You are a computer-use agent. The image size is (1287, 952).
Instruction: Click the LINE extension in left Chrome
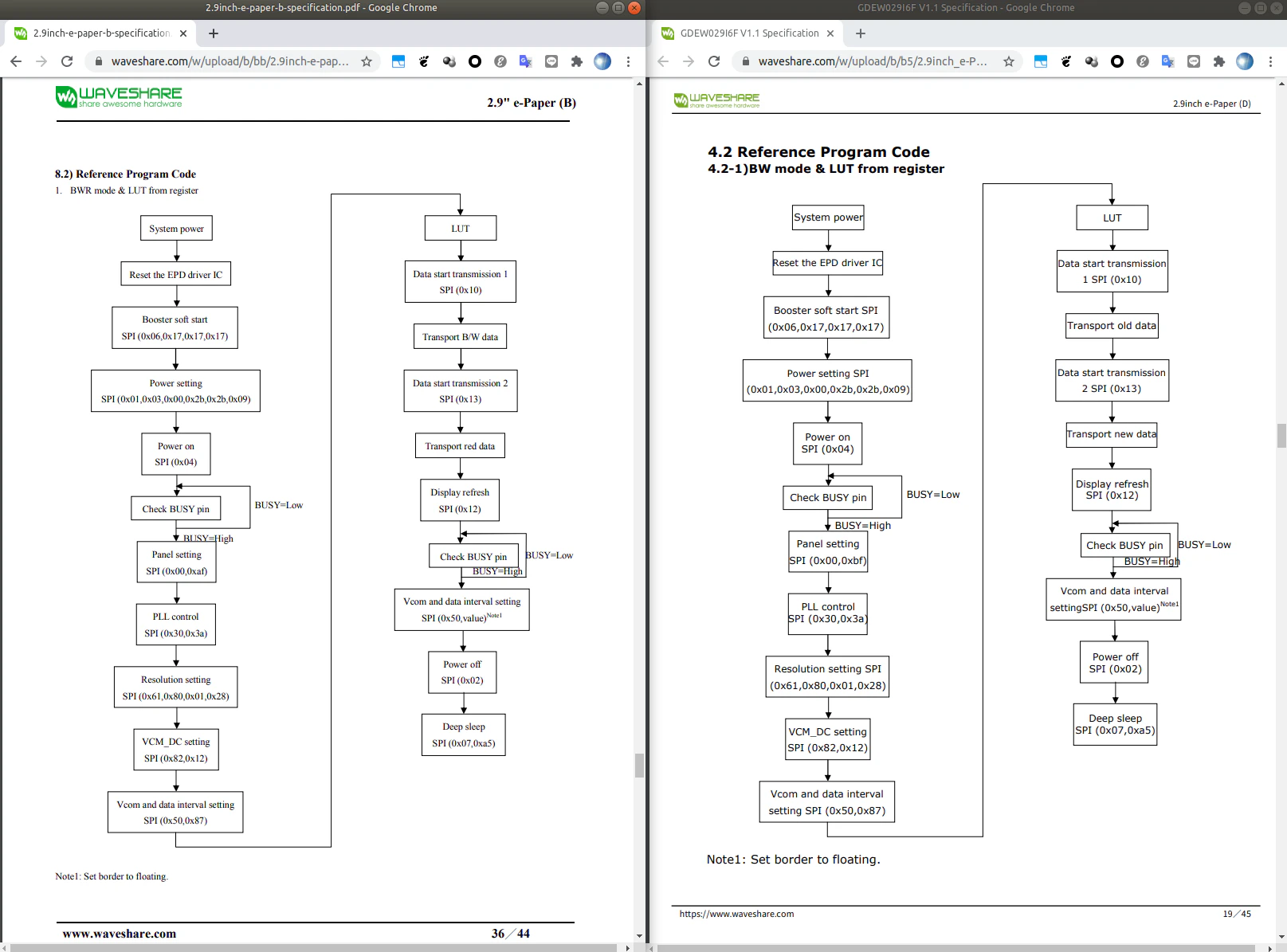[551, 61]
